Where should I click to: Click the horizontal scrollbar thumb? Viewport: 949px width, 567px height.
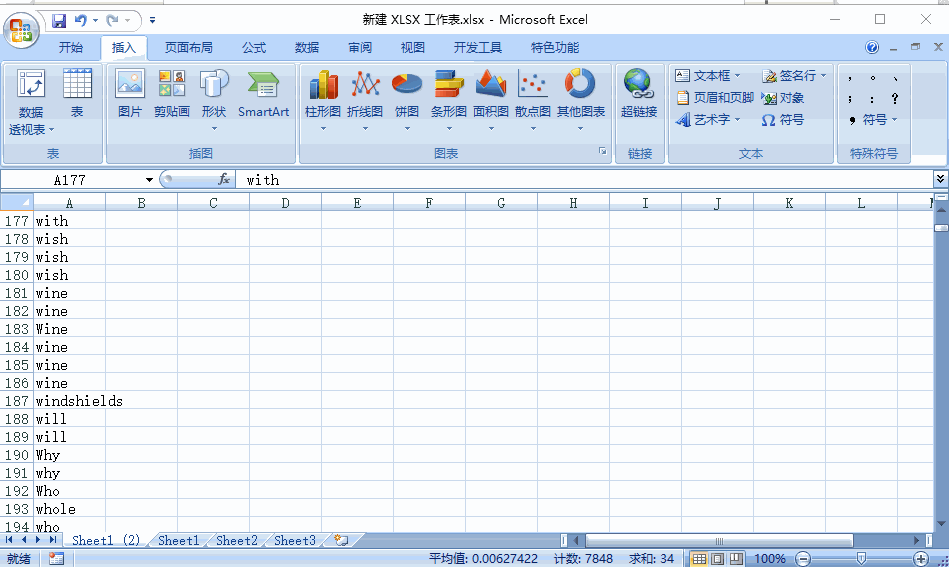(720, 540)
